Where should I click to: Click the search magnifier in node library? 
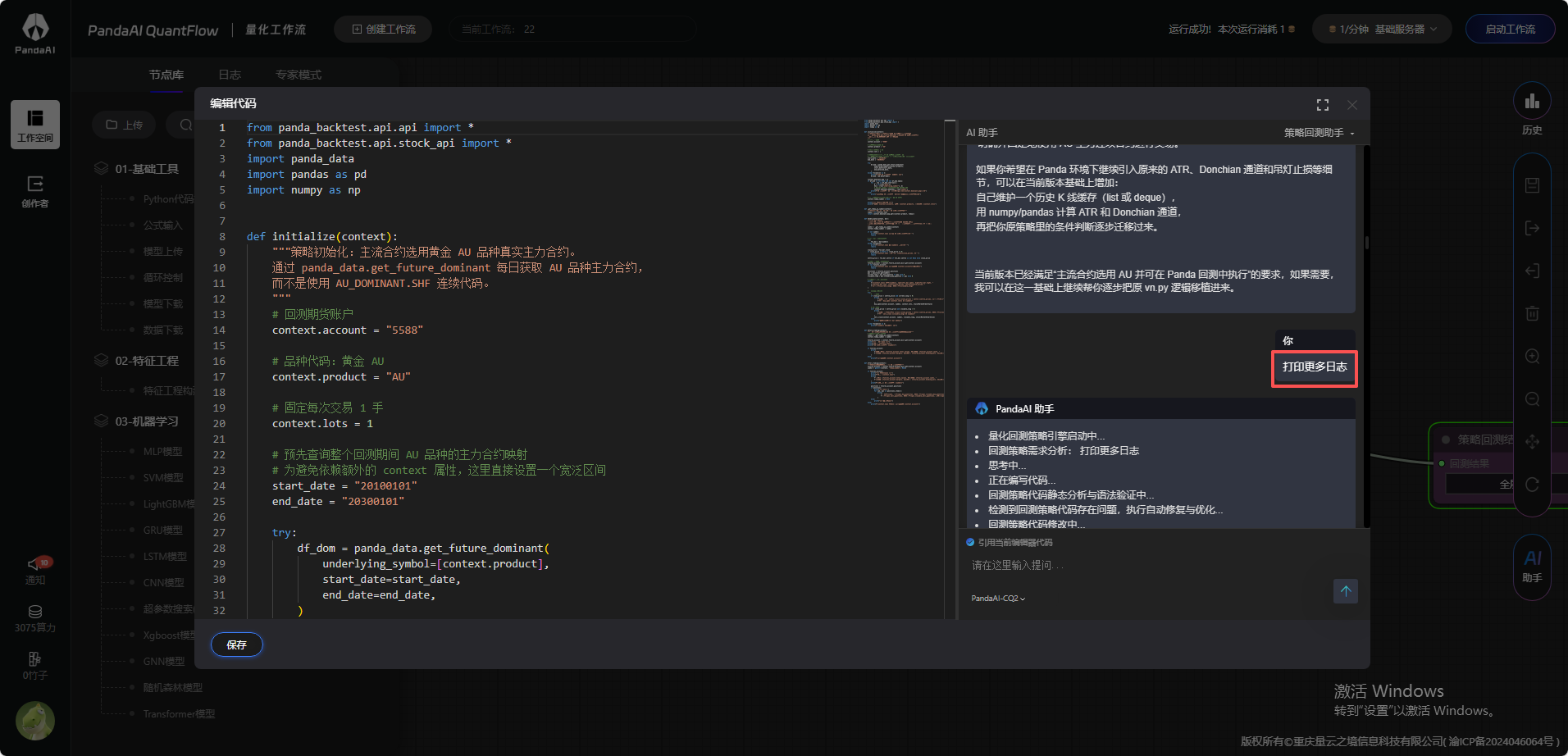(185, 125)
